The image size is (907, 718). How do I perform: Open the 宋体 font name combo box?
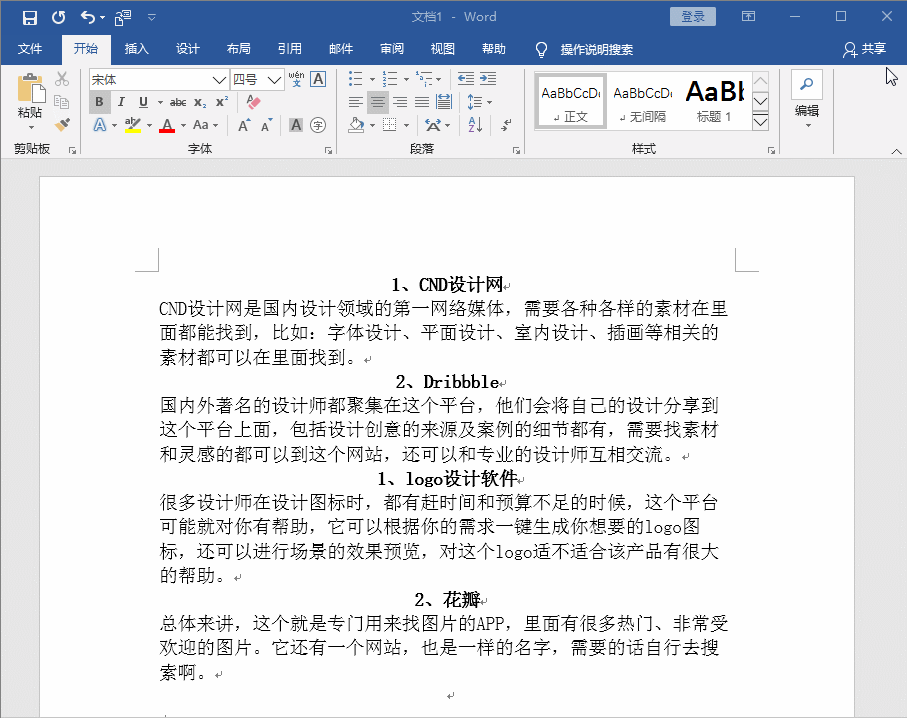point(158,79)
